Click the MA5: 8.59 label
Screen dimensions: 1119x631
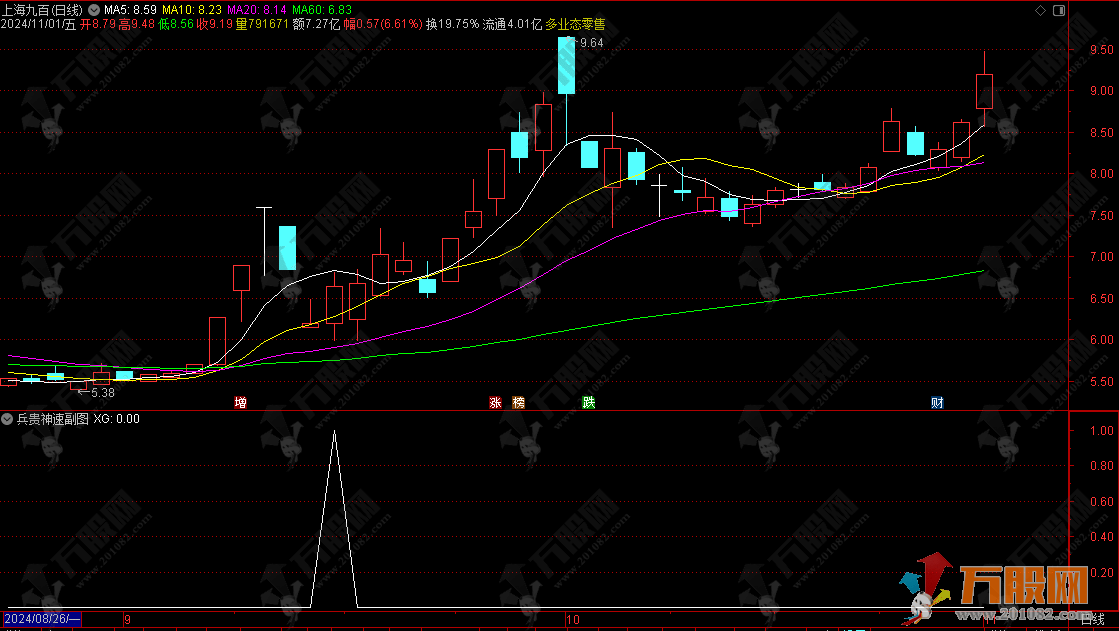coord(131,10)
